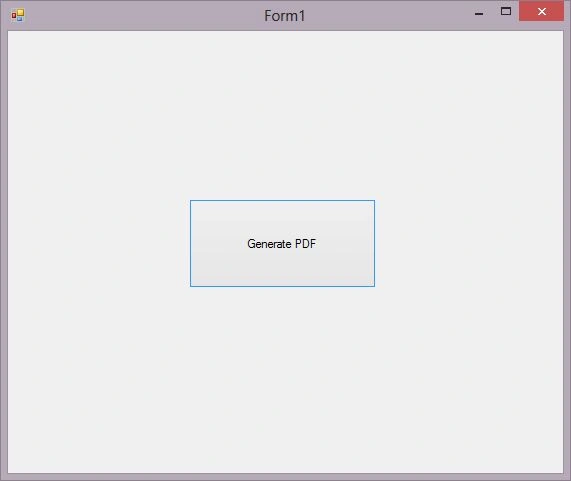571x481 pixels.
Task: Close the Form1 window
Action: pyautogui.click(x=541, y=11)
